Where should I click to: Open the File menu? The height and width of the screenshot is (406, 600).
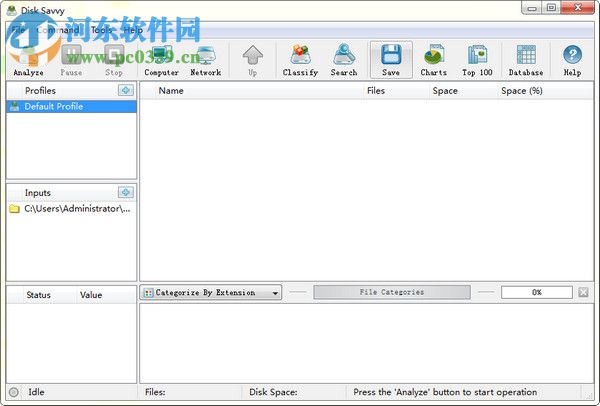click(18, 30)
